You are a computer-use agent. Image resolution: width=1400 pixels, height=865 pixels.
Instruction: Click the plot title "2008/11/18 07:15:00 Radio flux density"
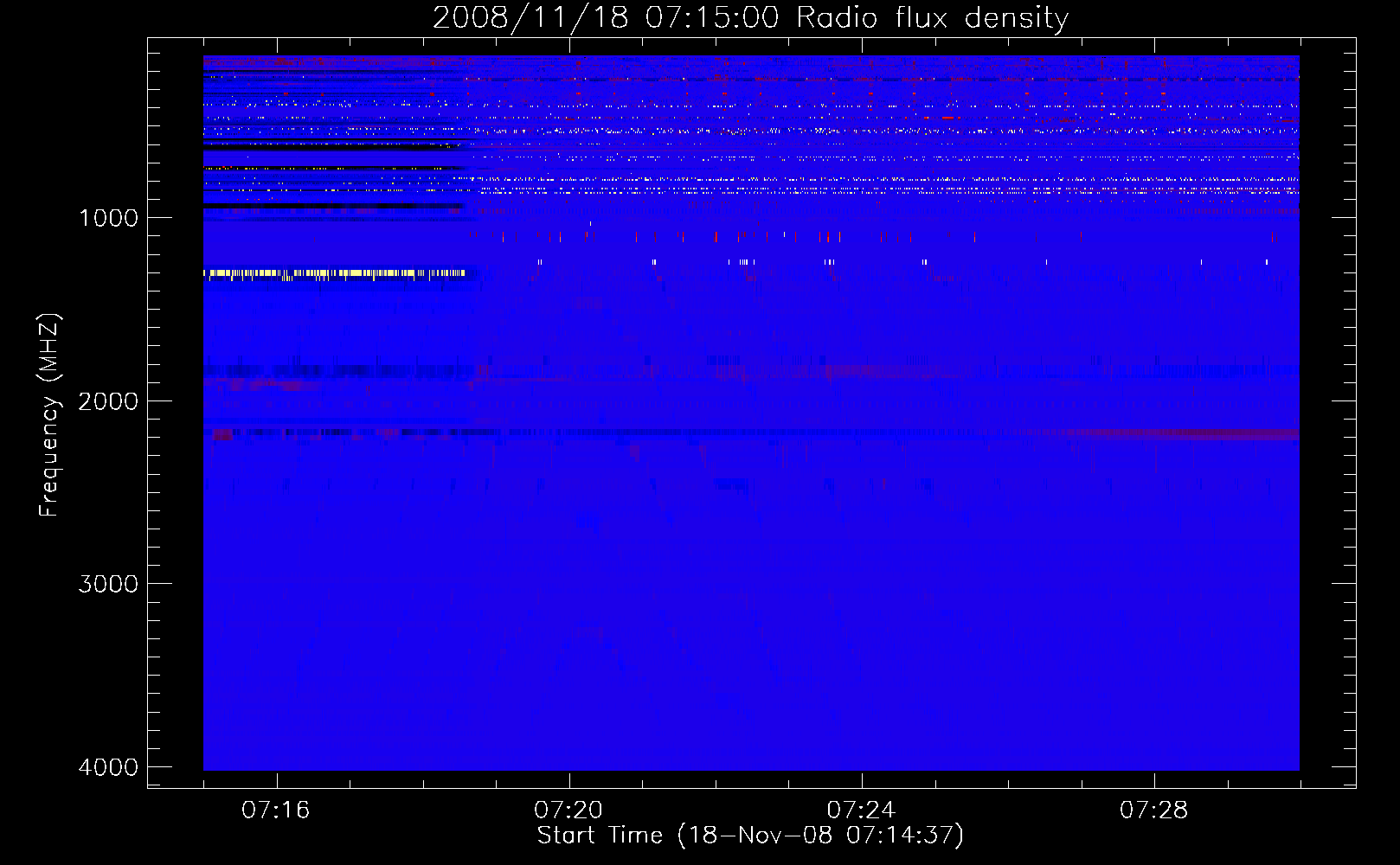point(750,17)
